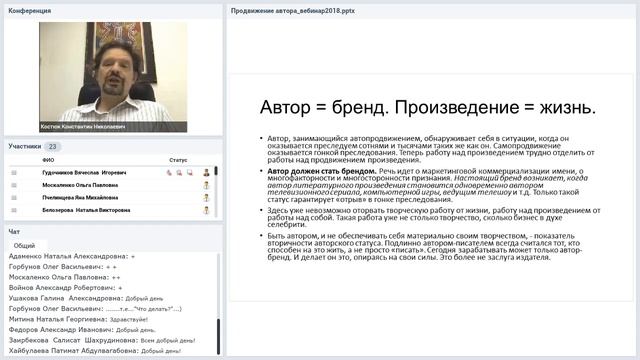Click the user avatar icon for Пчелинцева Яна Михайловна

point(206,198)
